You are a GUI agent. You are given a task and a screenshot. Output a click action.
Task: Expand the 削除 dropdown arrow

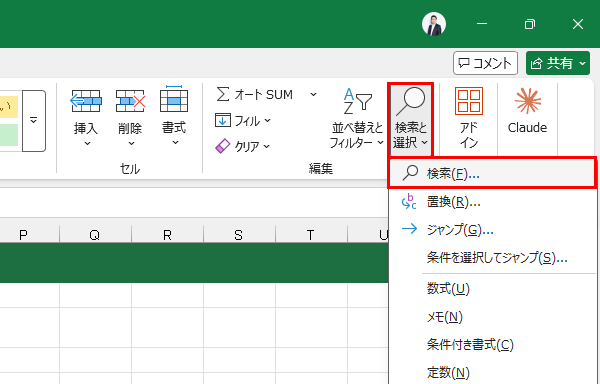(131, 143)
